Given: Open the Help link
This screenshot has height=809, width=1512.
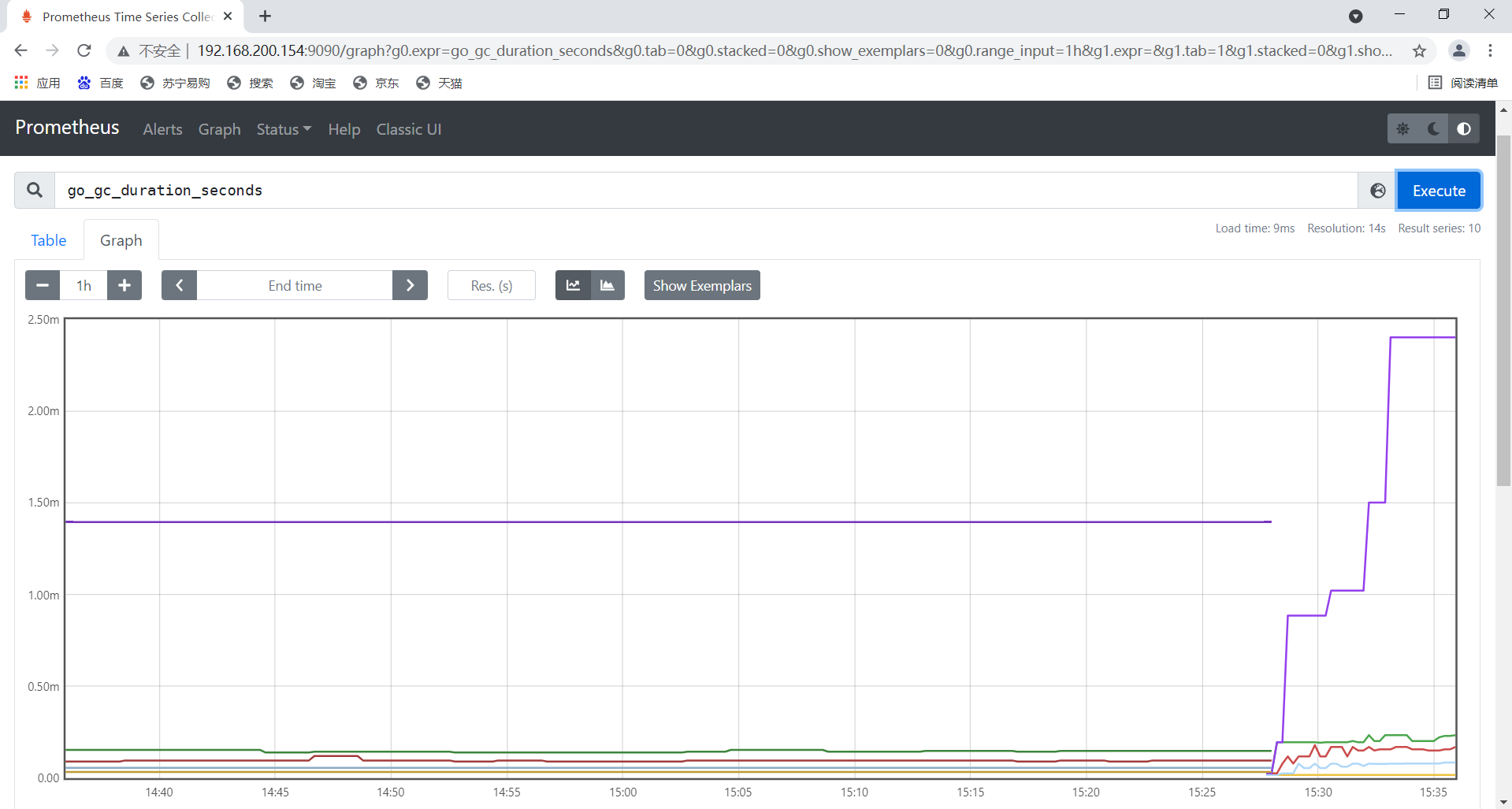Looking at the screenshot, I should pyautogui.click(x=344, y=129).
